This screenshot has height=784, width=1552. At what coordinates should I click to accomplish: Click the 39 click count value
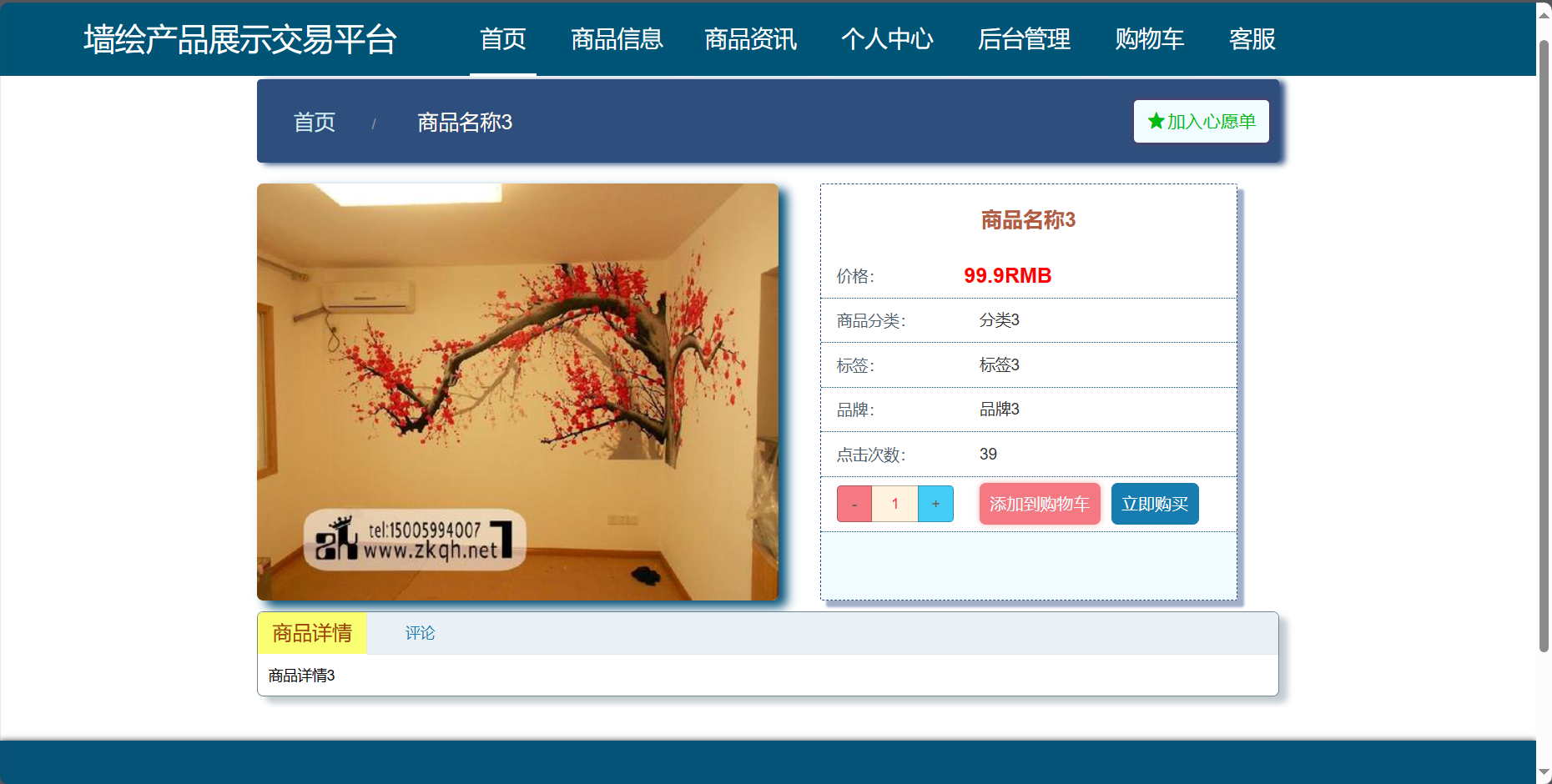point(988,454)
